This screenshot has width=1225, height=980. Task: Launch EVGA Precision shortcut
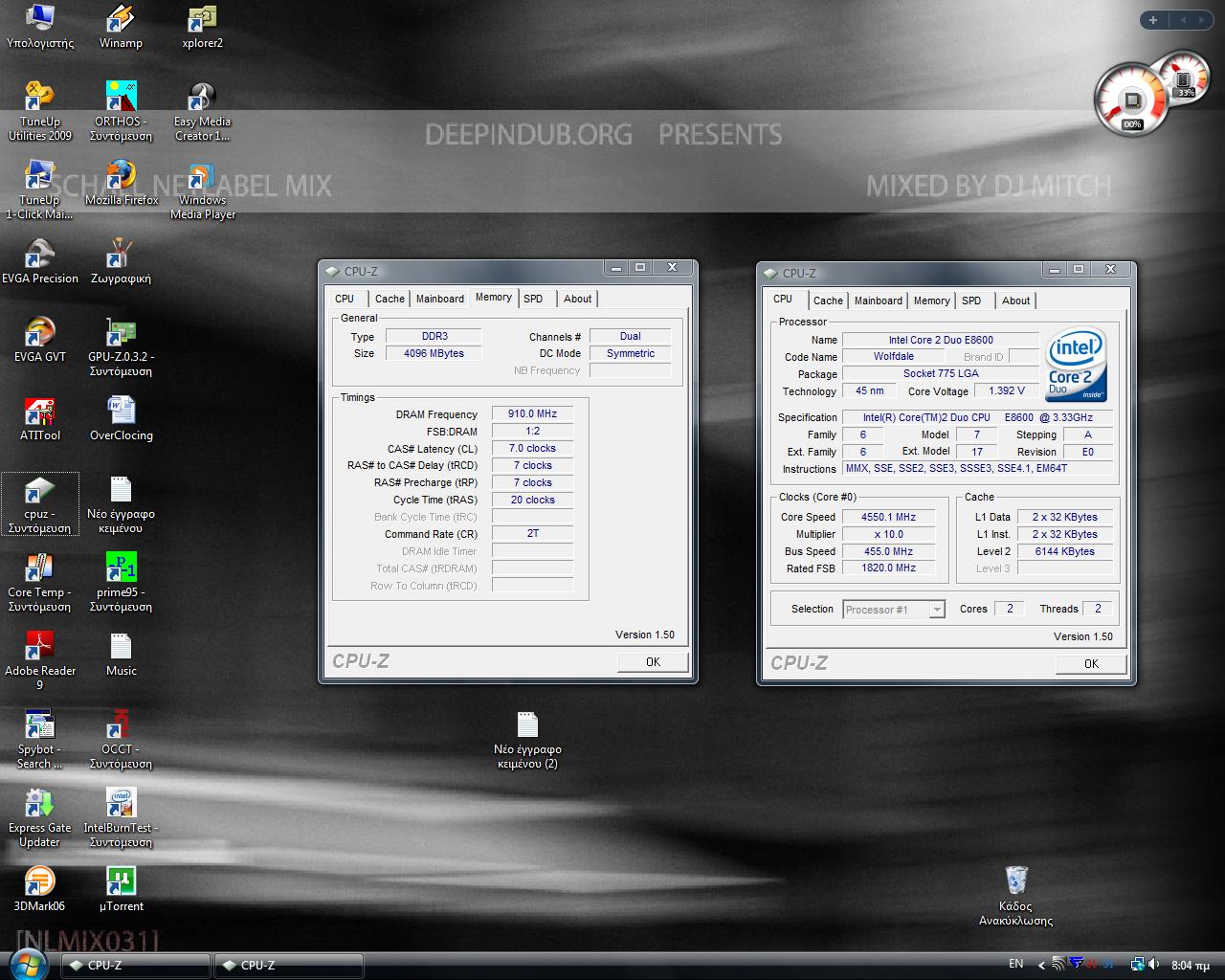(40, 262)
